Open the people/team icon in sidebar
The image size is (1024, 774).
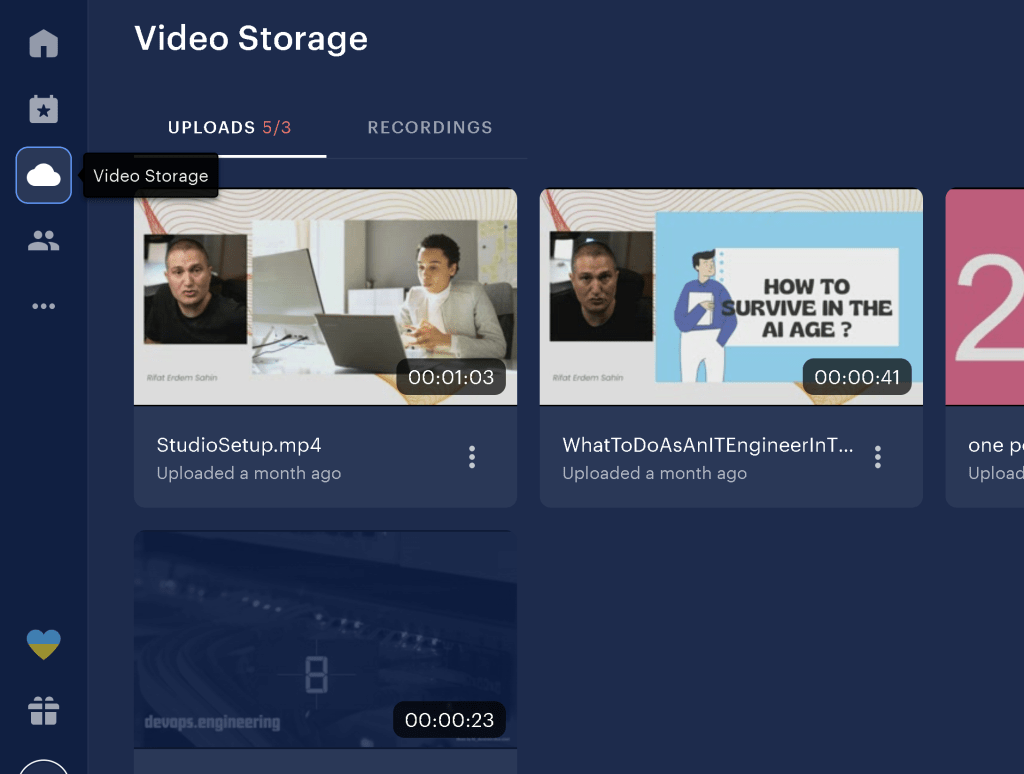tap(44, 240)
